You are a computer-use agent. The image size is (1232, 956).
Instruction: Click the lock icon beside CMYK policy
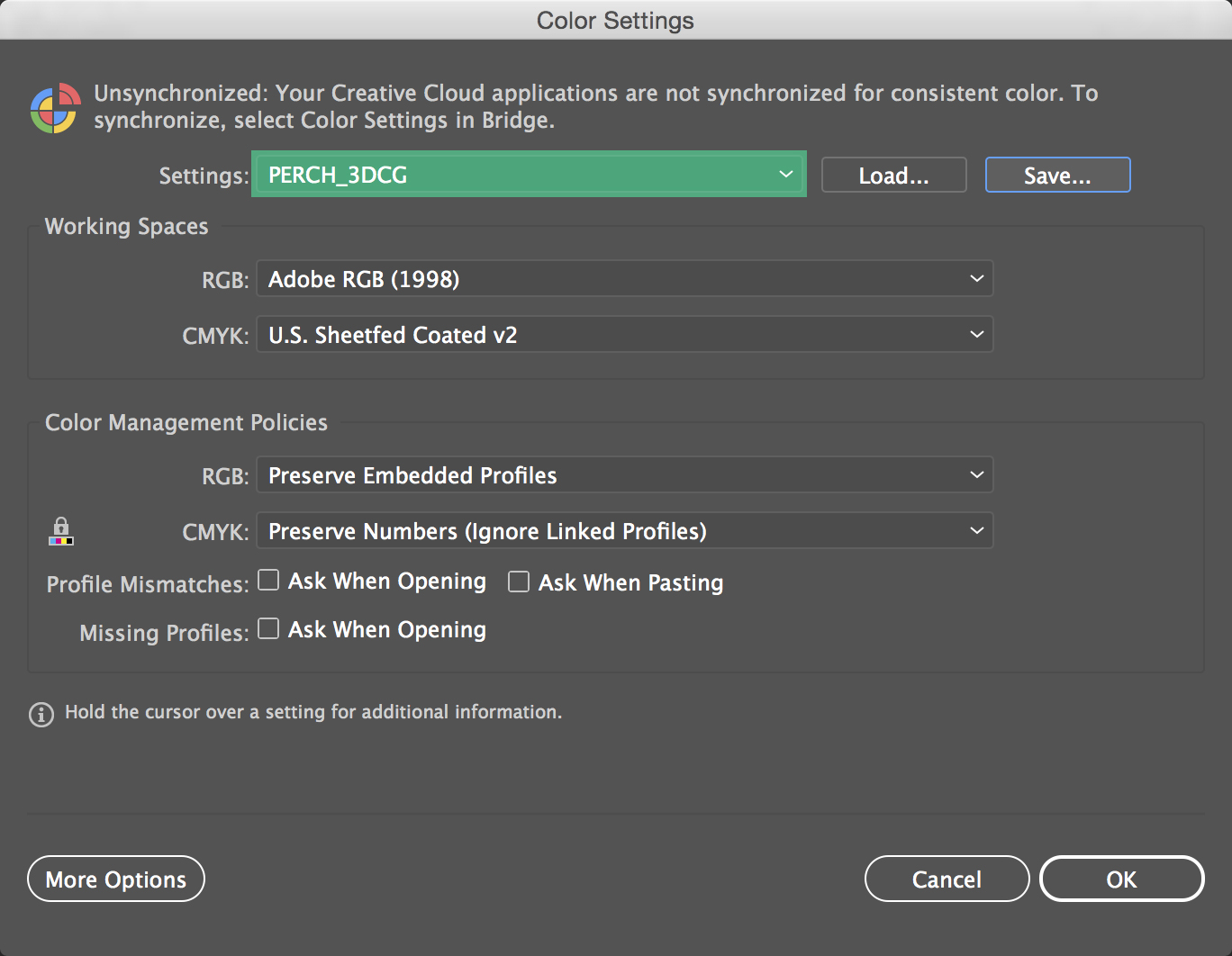60,531
